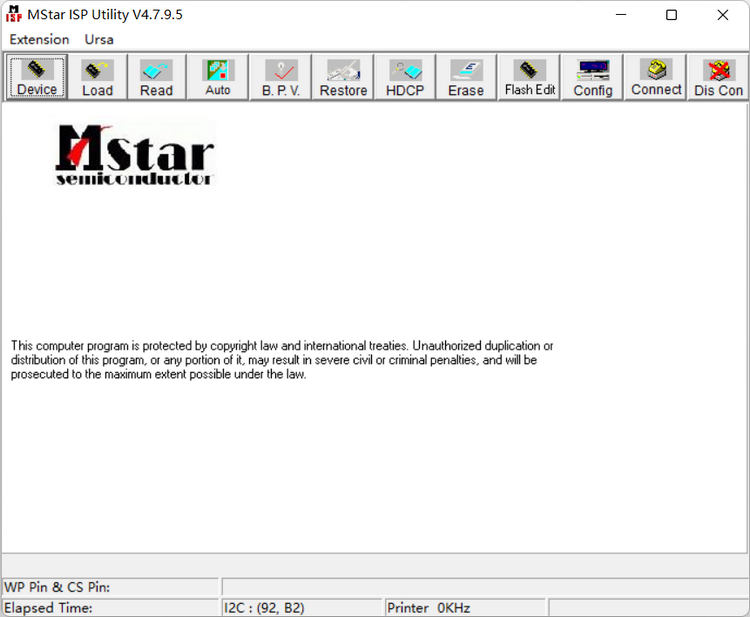Open the Config settings tool

pos(593,77)
